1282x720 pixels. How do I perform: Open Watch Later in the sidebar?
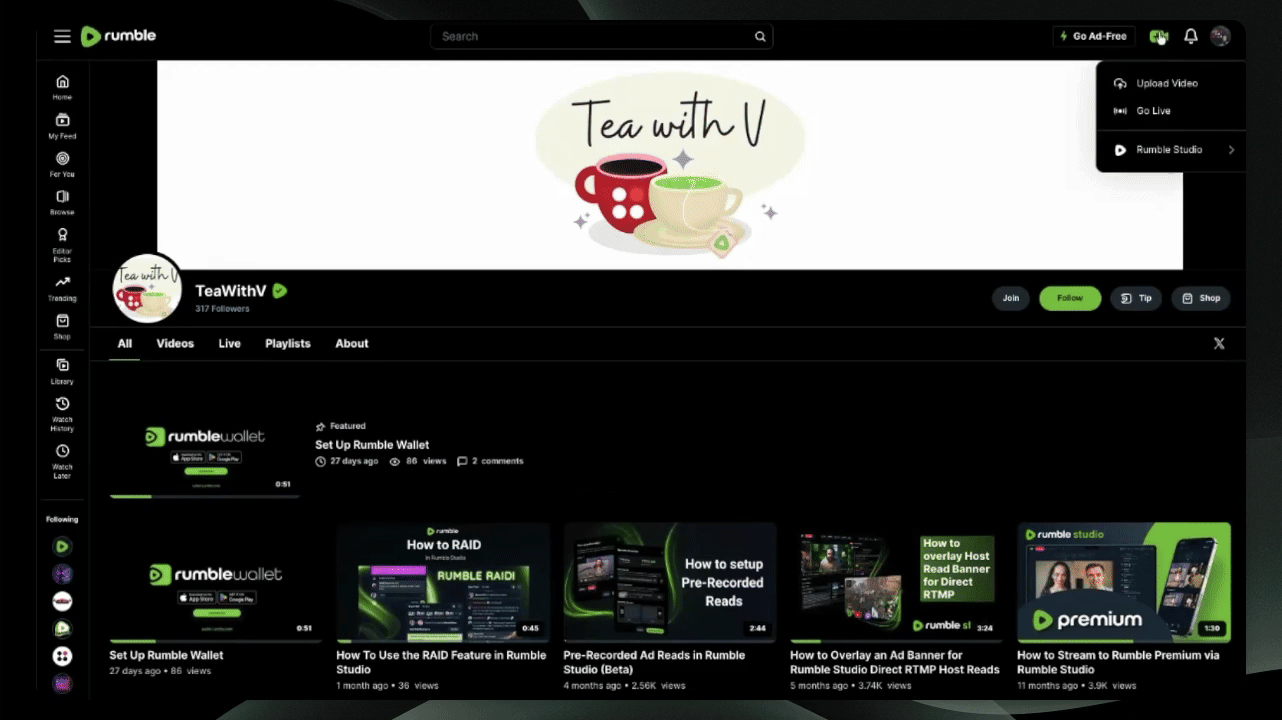(x=62, y=461)
